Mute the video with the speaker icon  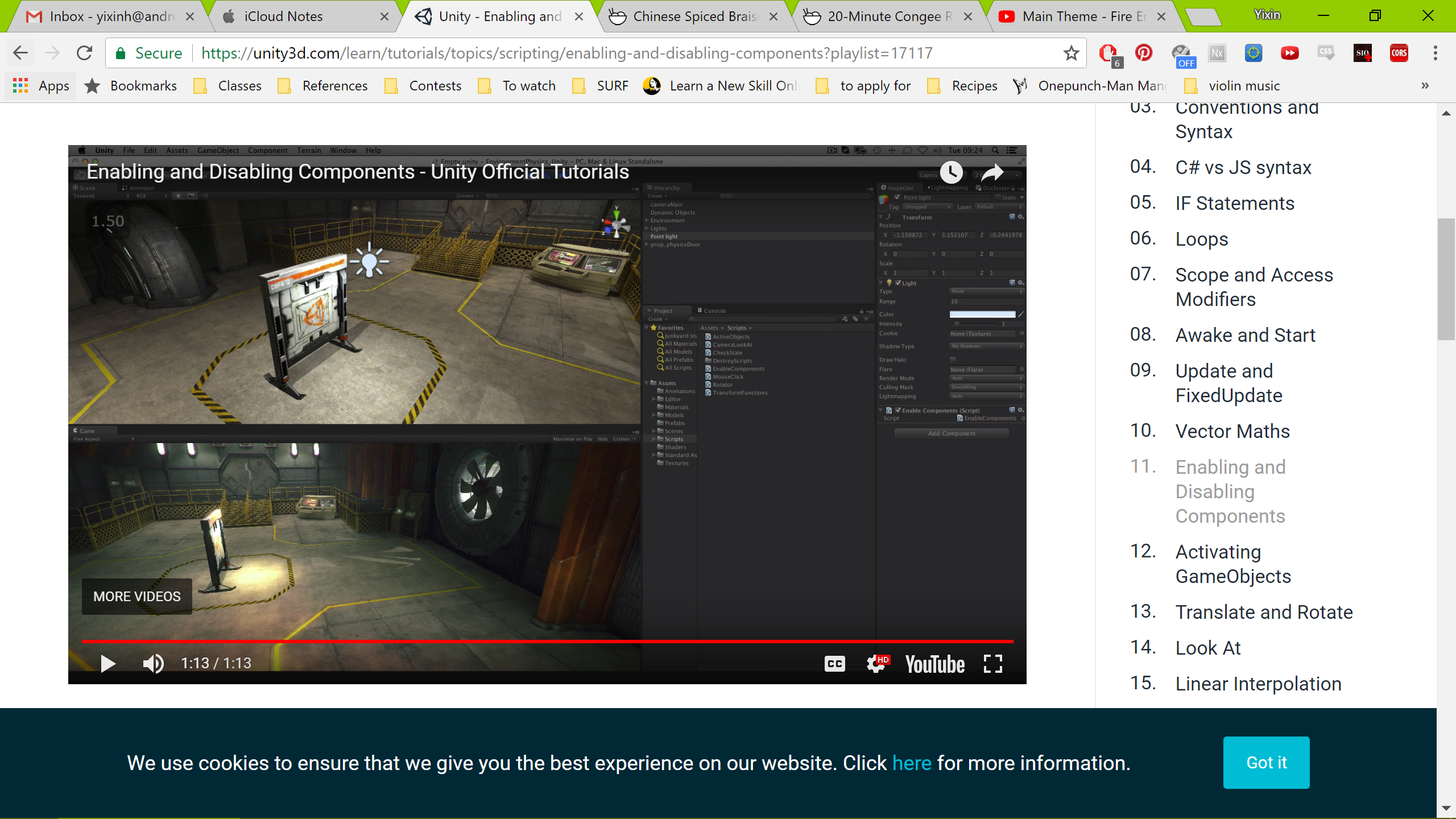pyautogui.click(x=153, y=663)
